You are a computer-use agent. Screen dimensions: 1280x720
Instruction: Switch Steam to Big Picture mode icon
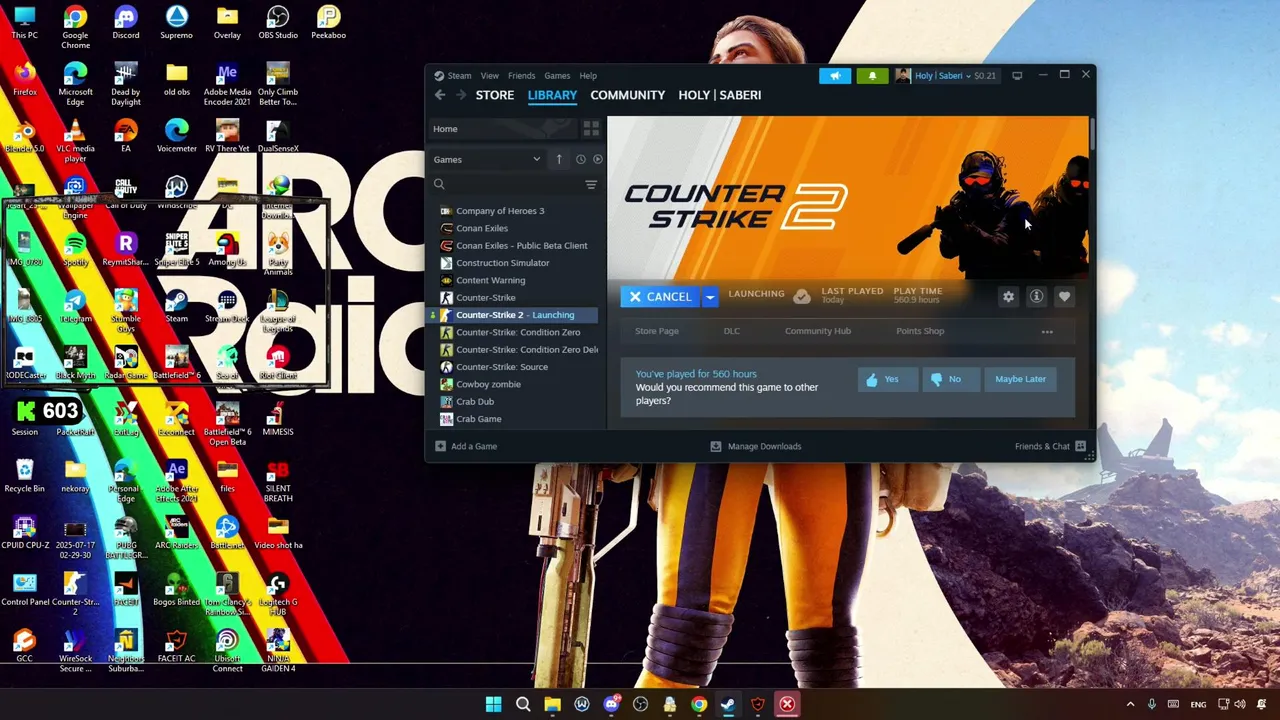coord(1017,75)
